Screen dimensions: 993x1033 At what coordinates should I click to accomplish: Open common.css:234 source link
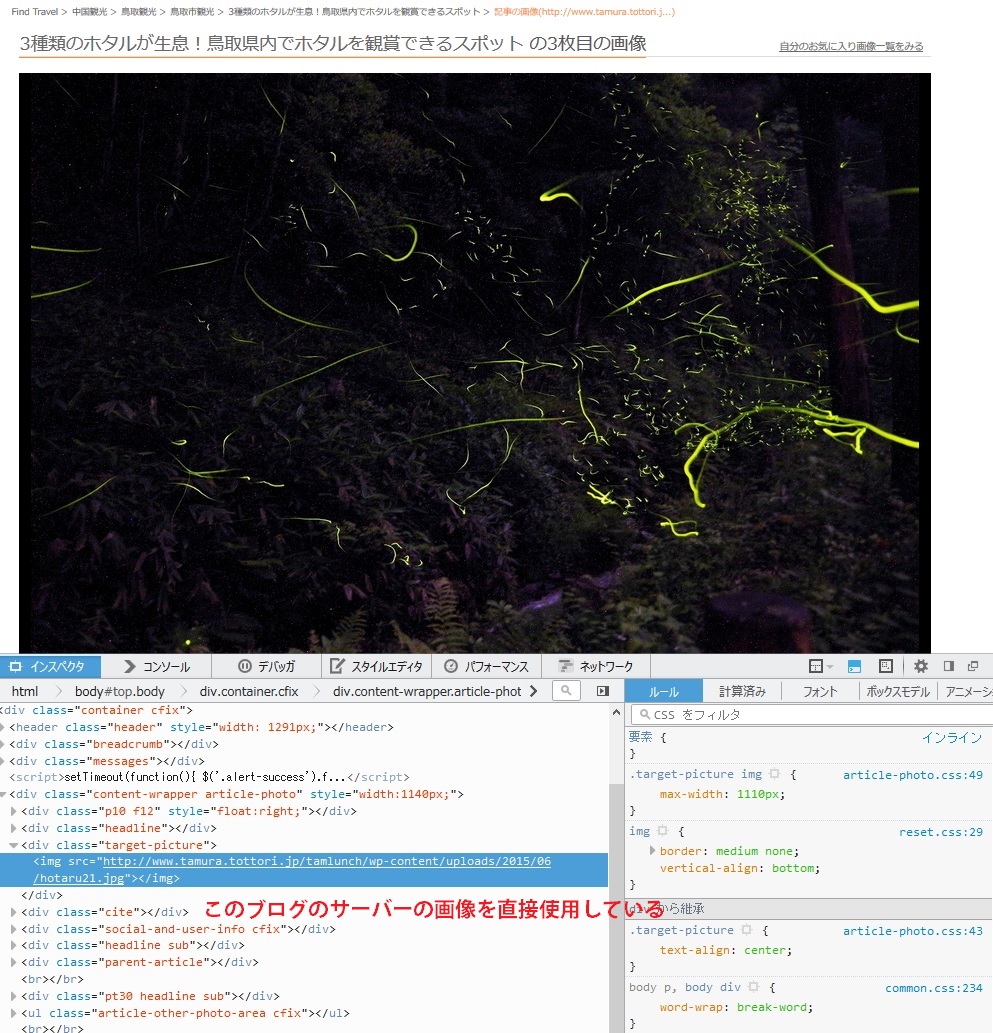point(934,988)
